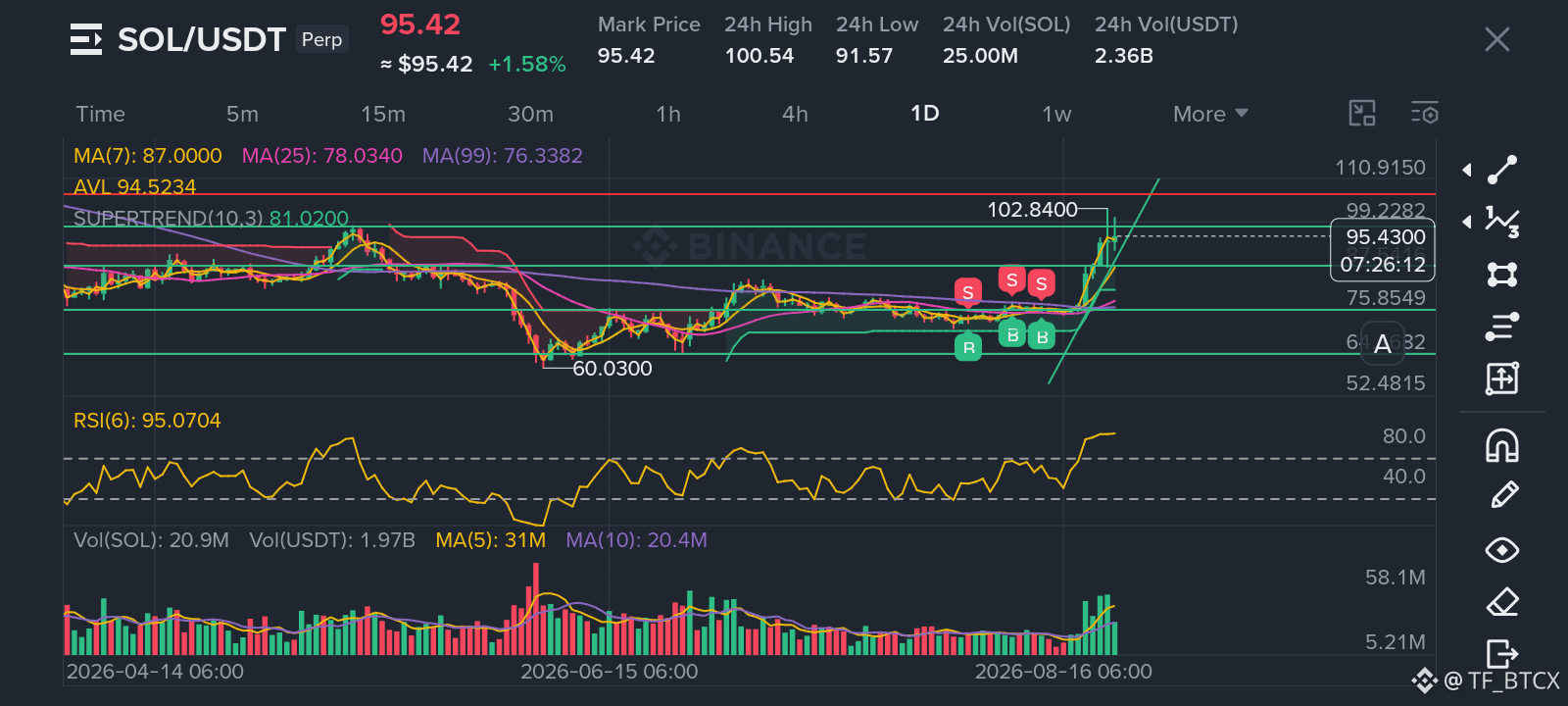The width and height of the screenshot is (1568, 706).
Task: Click the 60.0300 low price label
Action: coord(612,369)
